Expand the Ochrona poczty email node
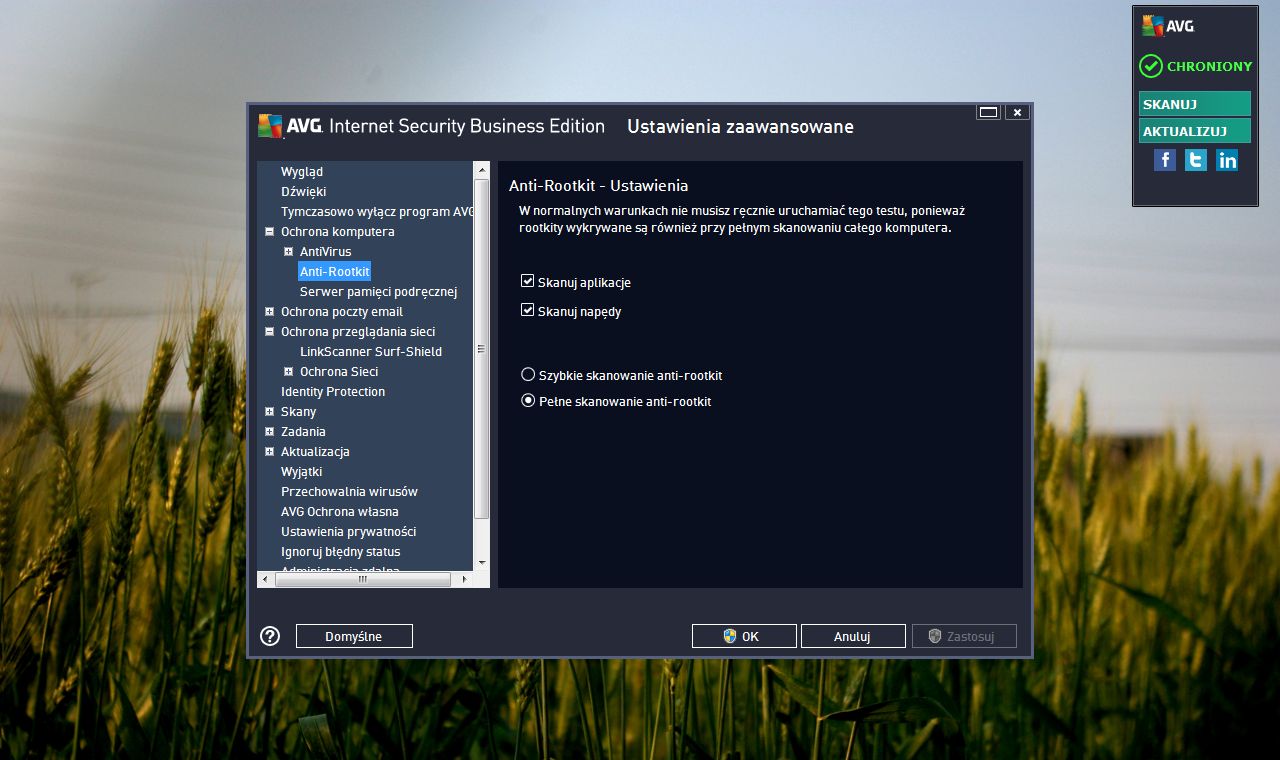The height and width of the screenshot is (760, 1280). pos(269,311)
